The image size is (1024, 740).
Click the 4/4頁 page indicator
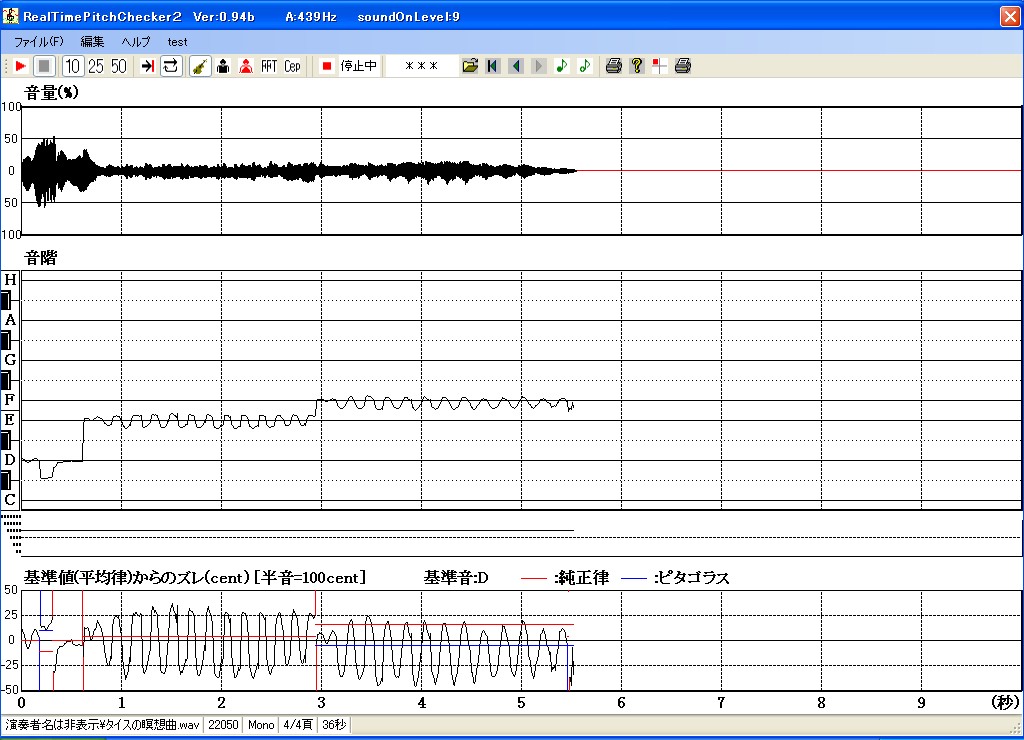298,725
